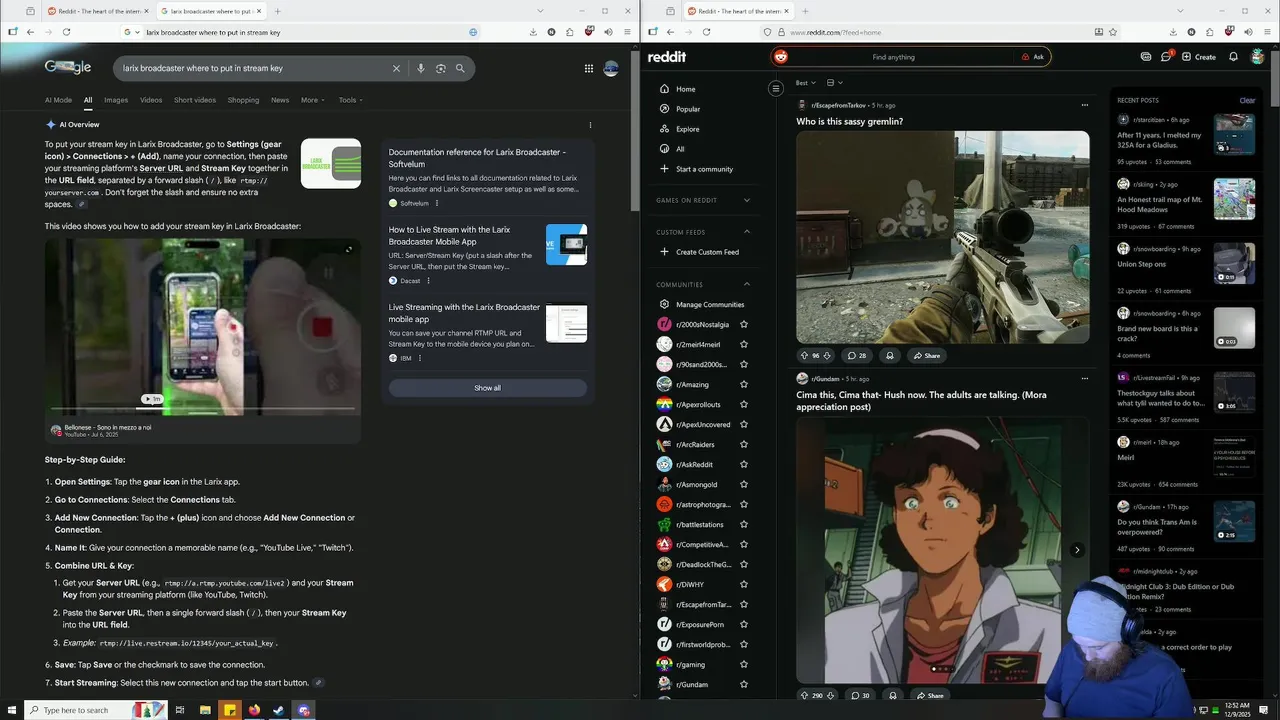Upvote the sassy gremlin post
The width and height of the screenshot is (1280, 720).
click(804, 356)
